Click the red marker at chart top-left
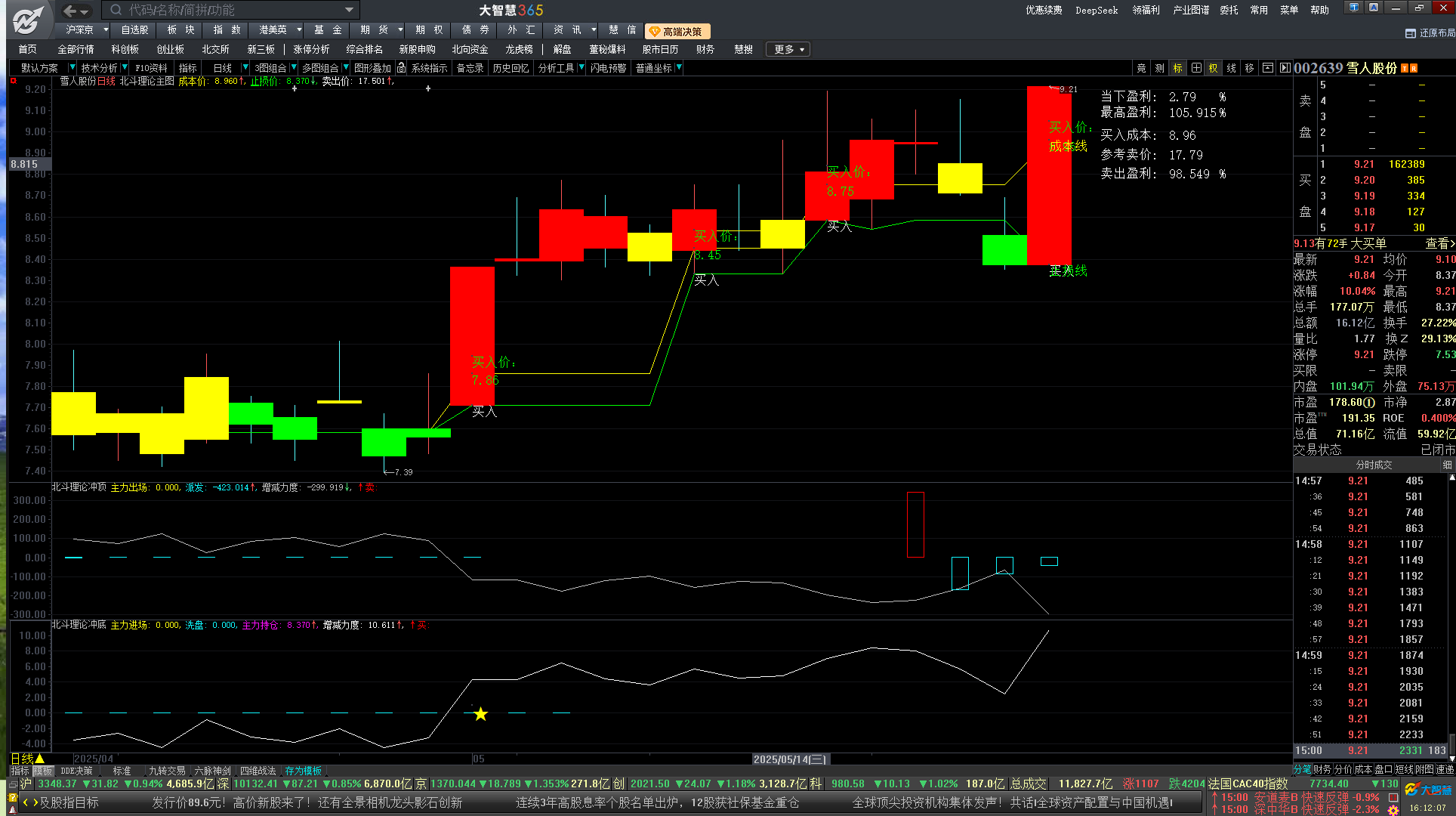Image resolution: width=1456 pixels, height=816 pixels. [13, 80]
